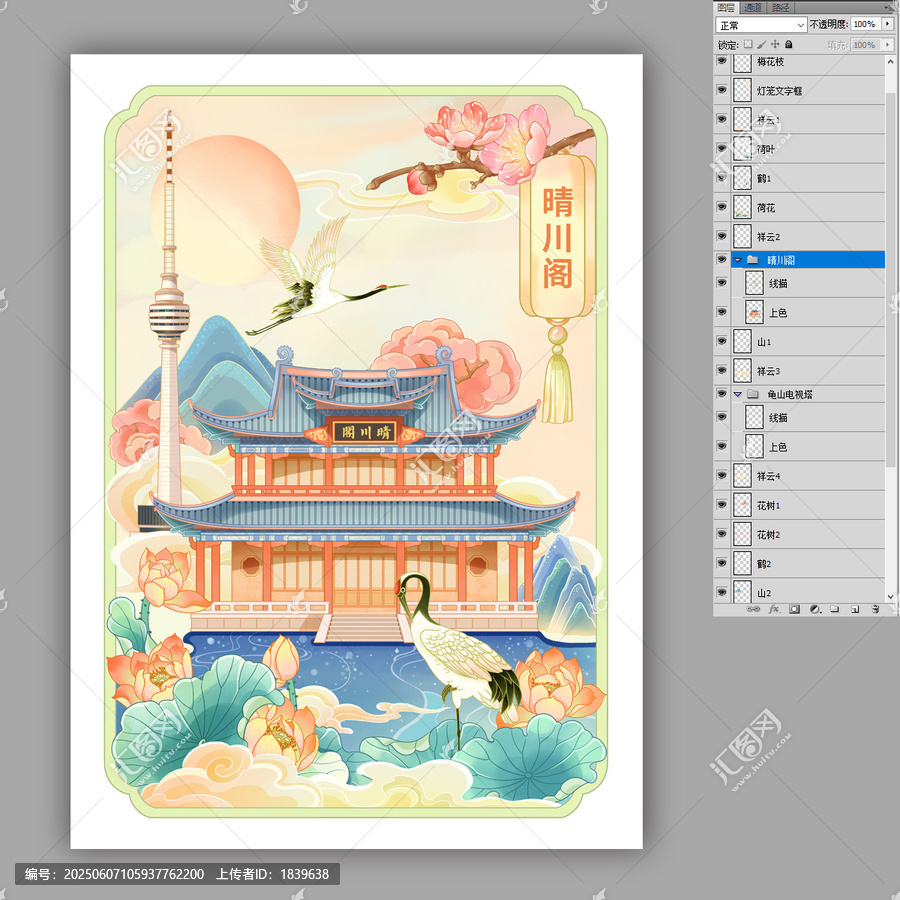Viewport: 900px width, 900px height.
Task: Click the 鹤1 layer thumbnail
Action: click(x=742, y=178)
